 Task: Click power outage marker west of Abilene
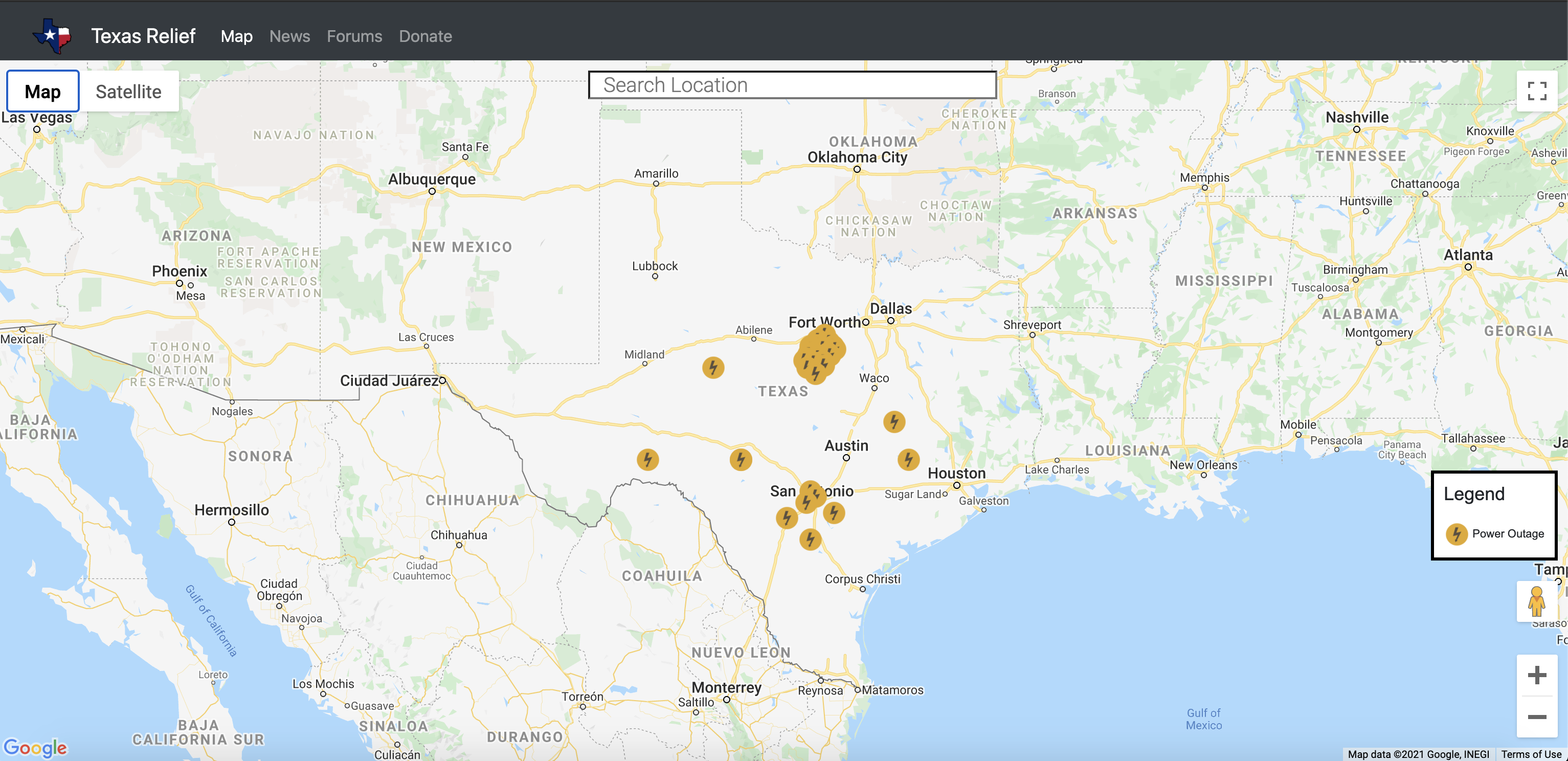coord(713,367)
